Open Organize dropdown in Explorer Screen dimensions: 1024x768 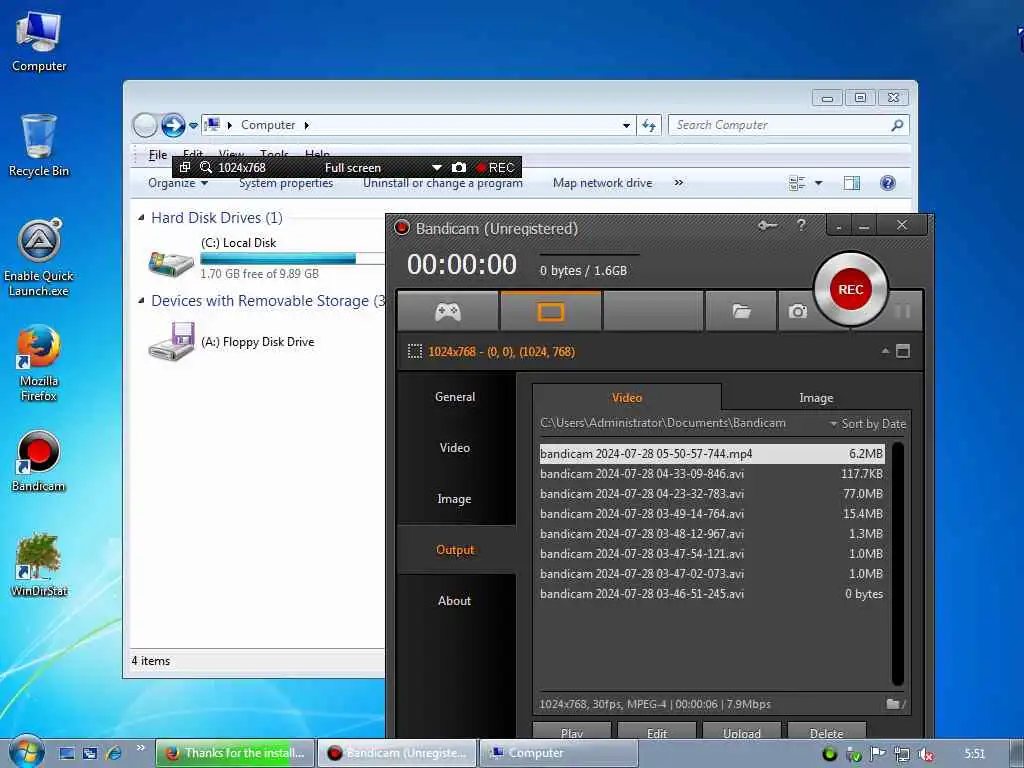(x=178, y=183)
